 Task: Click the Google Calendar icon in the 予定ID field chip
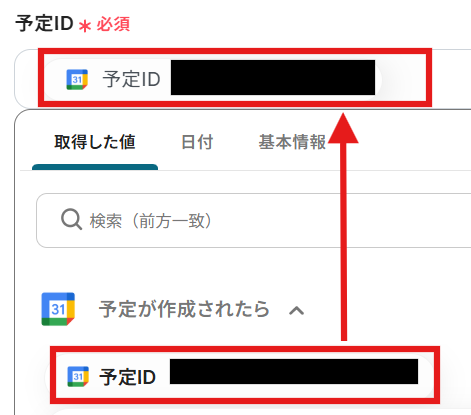[77, 79]
